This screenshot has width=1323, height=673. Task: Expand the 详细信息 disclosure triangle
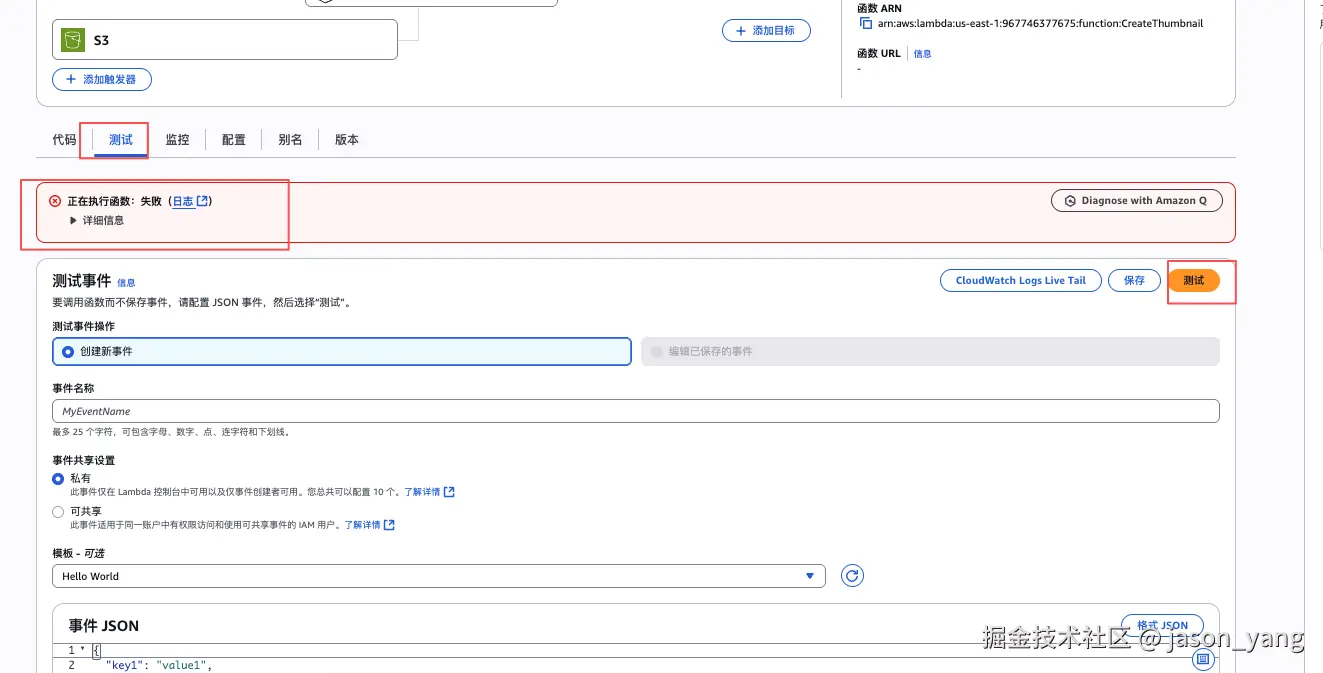(x=73, y=220)
